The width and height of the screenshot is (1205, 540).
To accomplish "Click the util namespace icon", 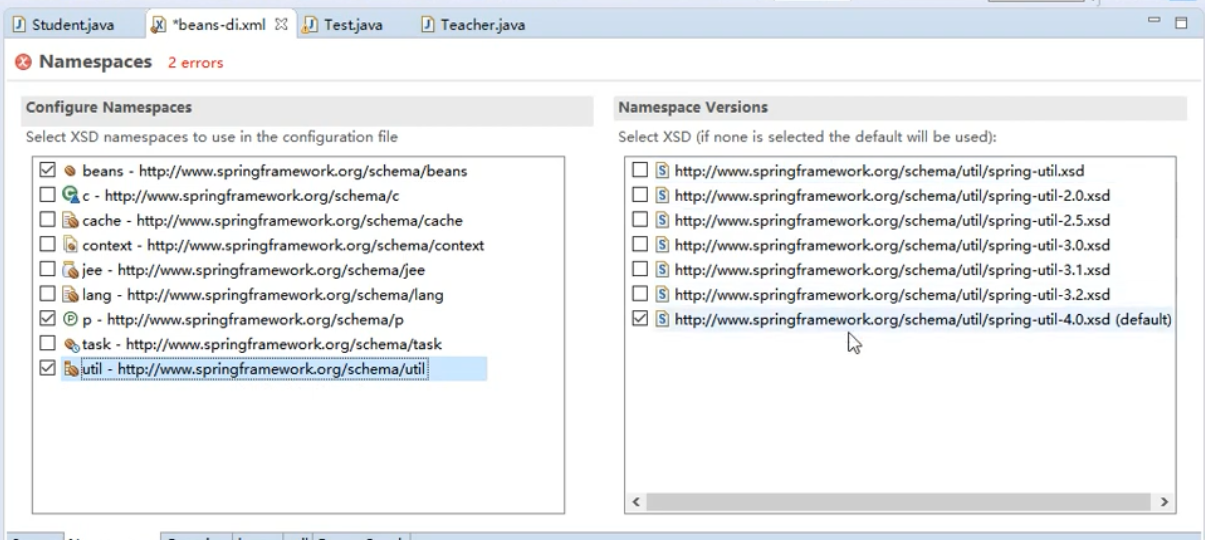I will [70, 368].
